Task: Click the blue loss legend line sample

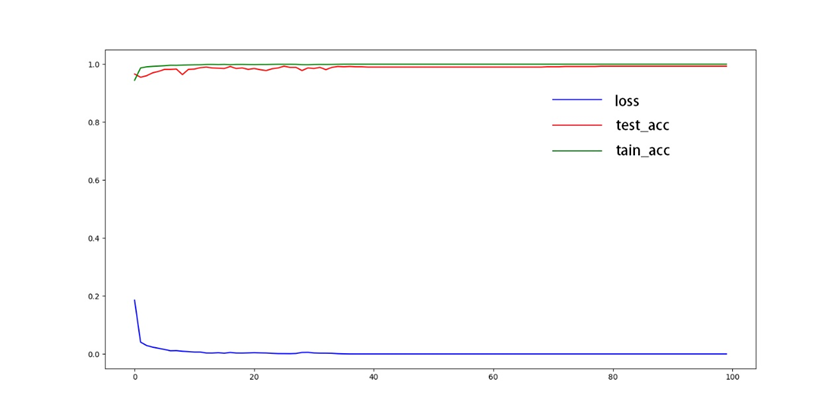Action: 577,100
